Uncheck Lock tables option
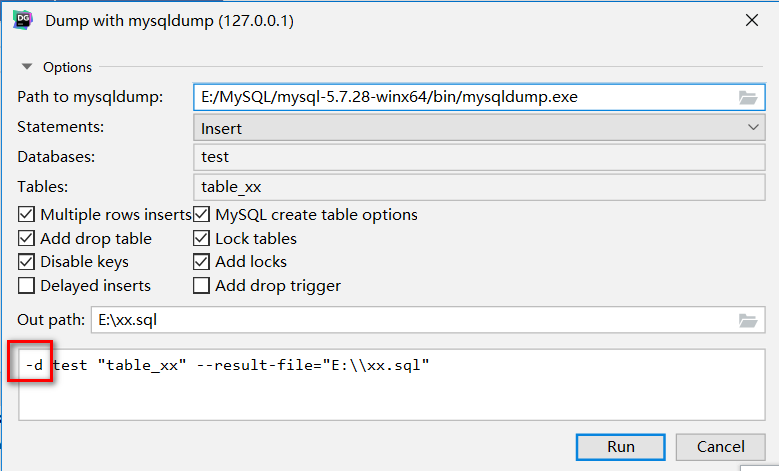 [x=202, y=239]
